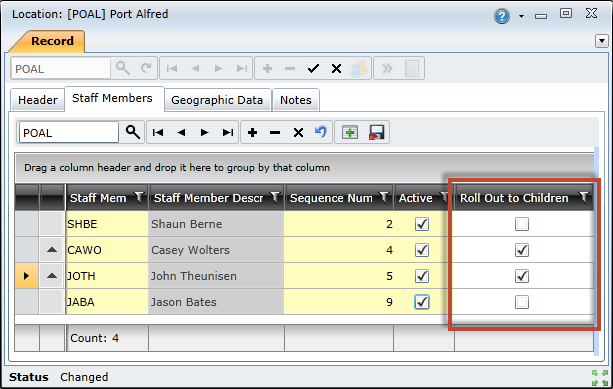
Task: Switch to the Geographic Data tab
Action: pyautogui.click(x=217, y=100)
